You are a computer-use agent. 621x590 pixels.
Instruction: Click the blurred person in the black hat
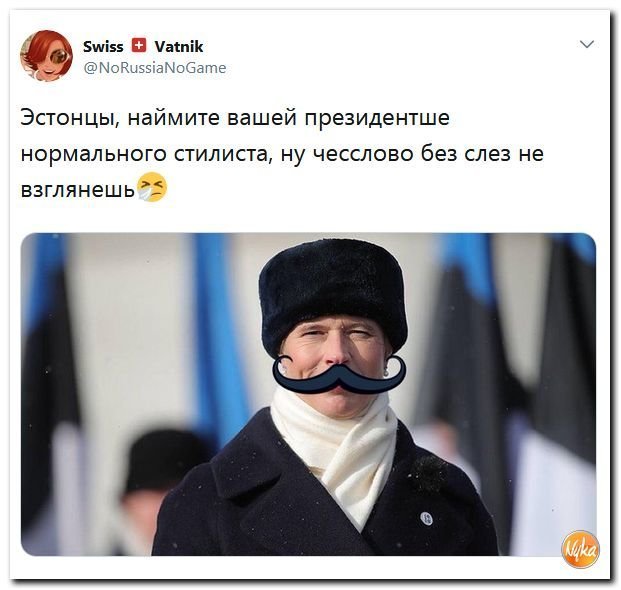tap(164, 489)
